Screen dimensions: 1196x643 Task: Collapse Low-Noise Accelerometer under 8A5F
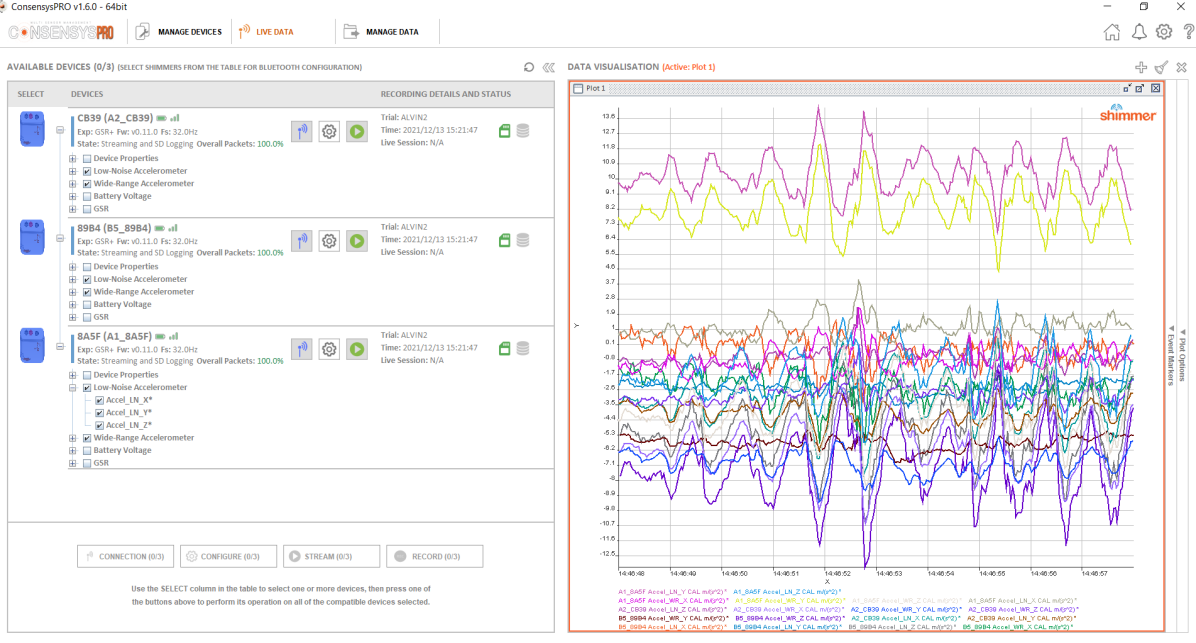click(x=73, y=387)
